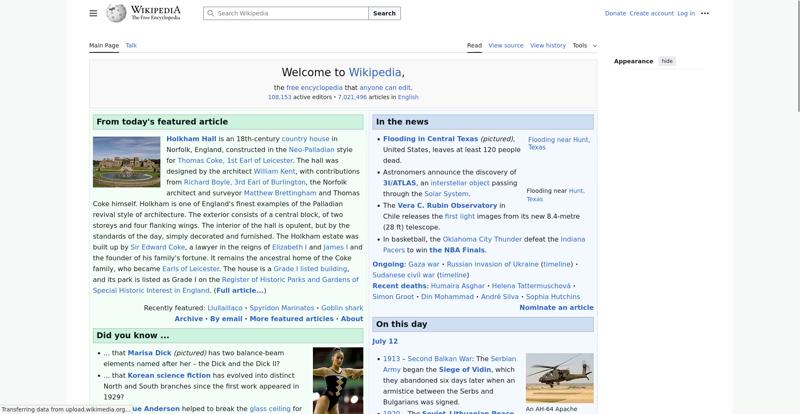The image size is (800, 414).
Task: Open Flooding in Central Texas story
Action: coord(431,139)
